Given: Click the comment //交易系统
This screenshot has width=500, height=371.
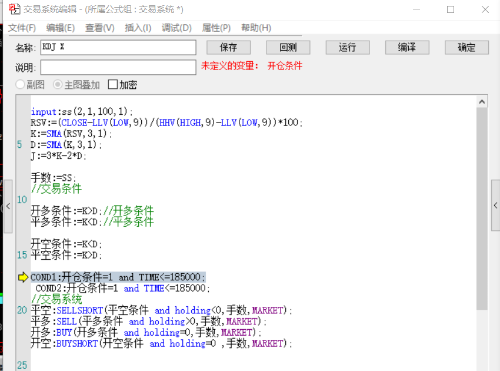Looking at the screenshot, I should pos(56,299).
